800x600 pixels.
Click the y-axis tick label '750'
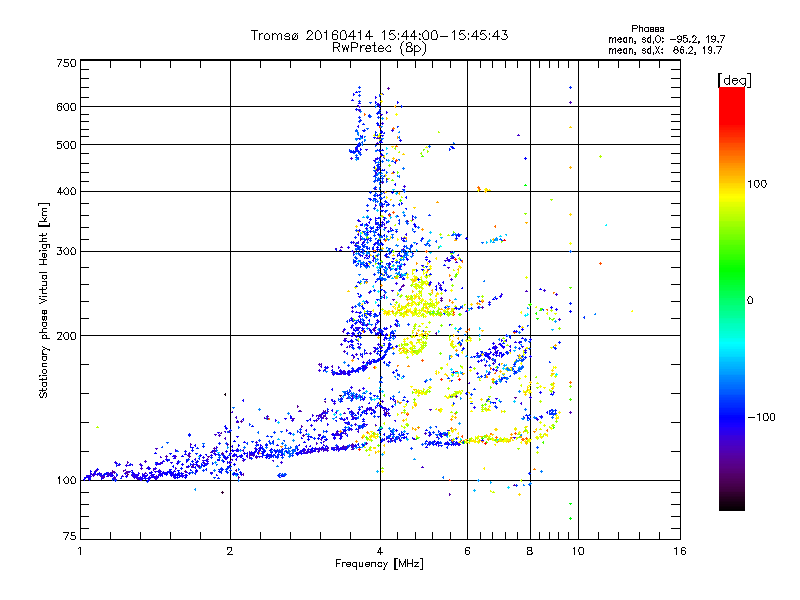point(66,63)
